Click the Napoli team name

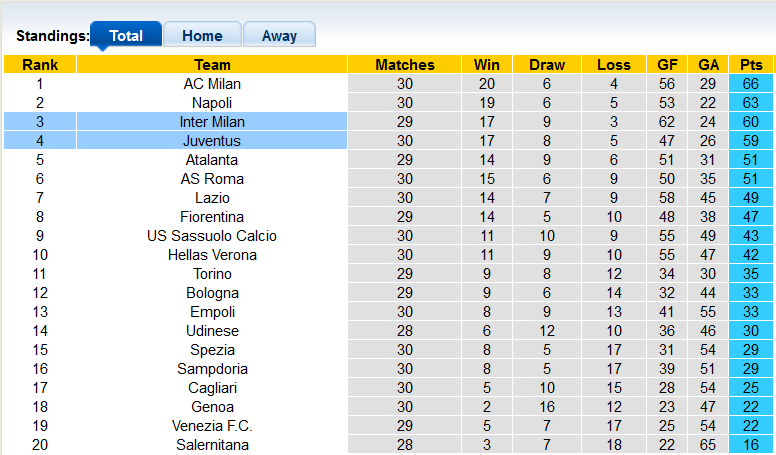212,103
